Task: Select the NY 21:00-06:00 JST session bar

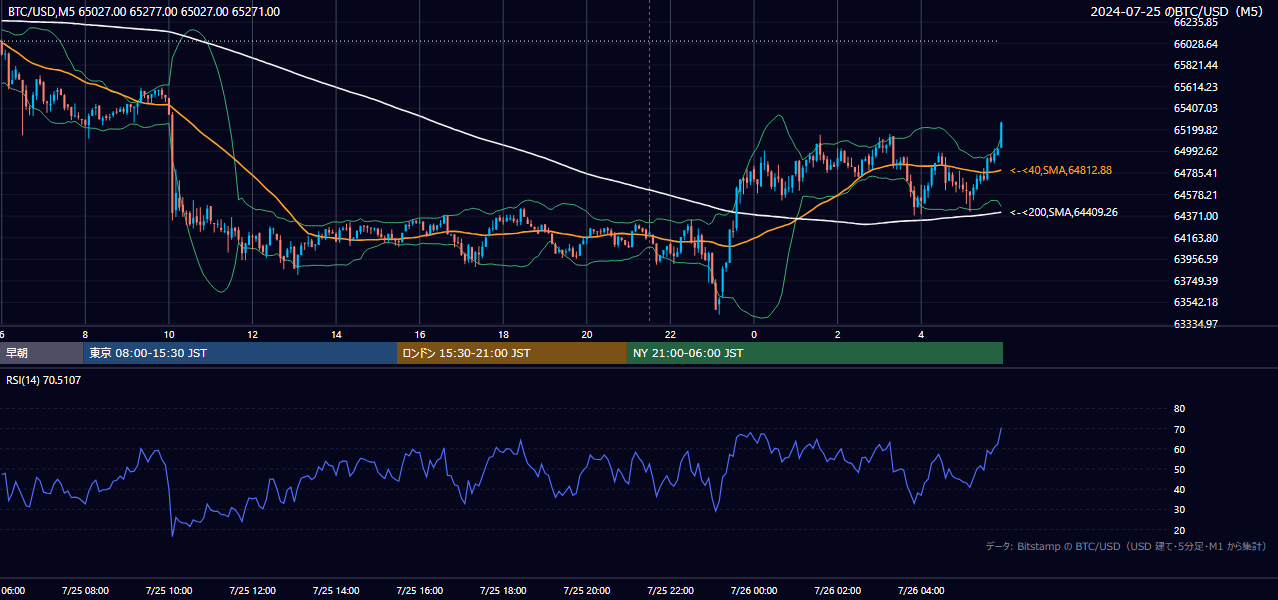Action: [815, 353]
